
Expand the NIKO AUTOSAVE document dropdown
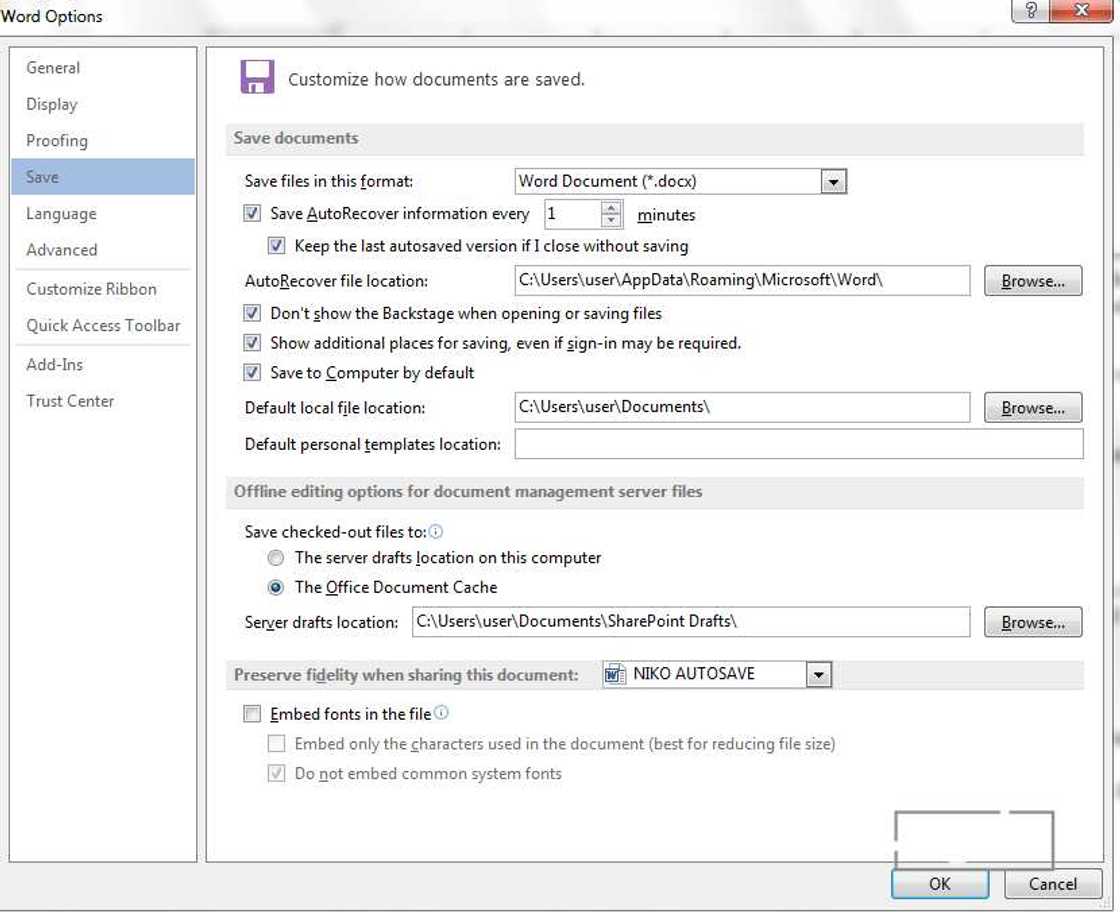click(x=818, y=674)
